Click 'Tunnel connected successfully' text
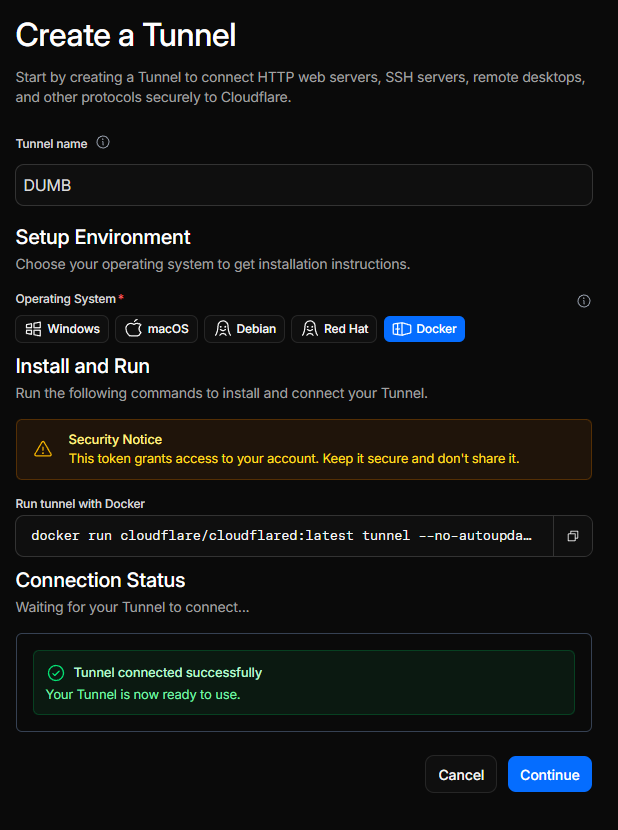 pyautogui.click(x=168, y=673)
